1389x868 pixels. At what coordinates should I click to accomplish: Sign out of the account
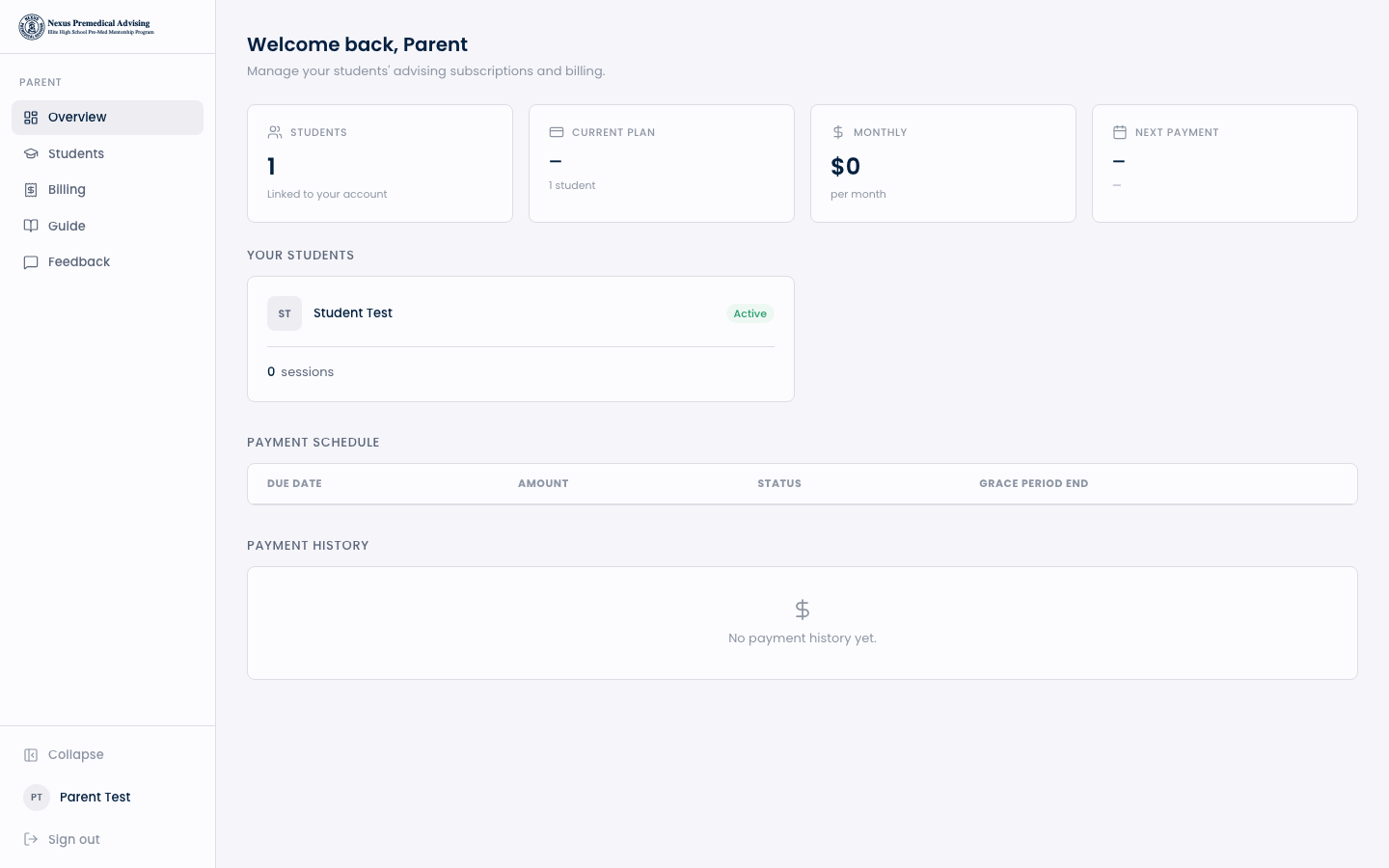74,839
